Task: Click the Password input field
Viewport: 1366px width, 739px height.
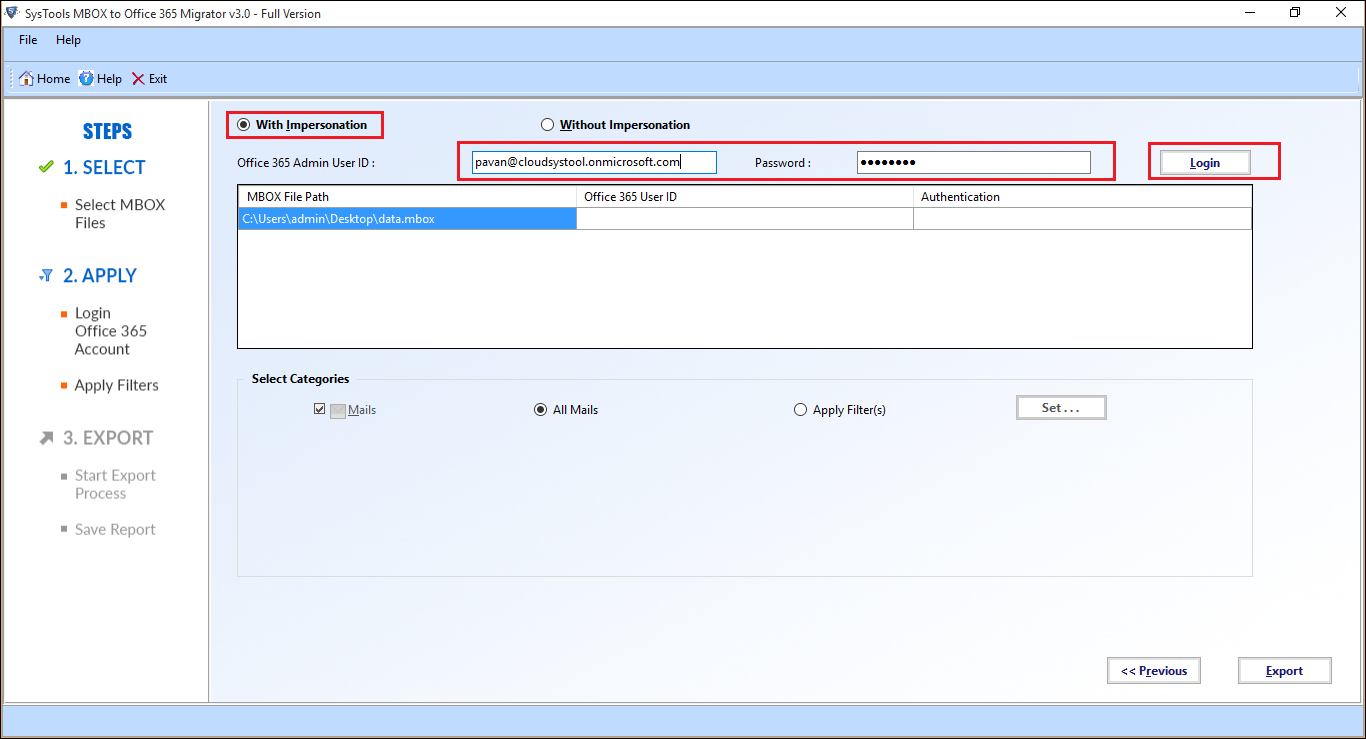Action: pyautogui.click(x=974, y=162)
